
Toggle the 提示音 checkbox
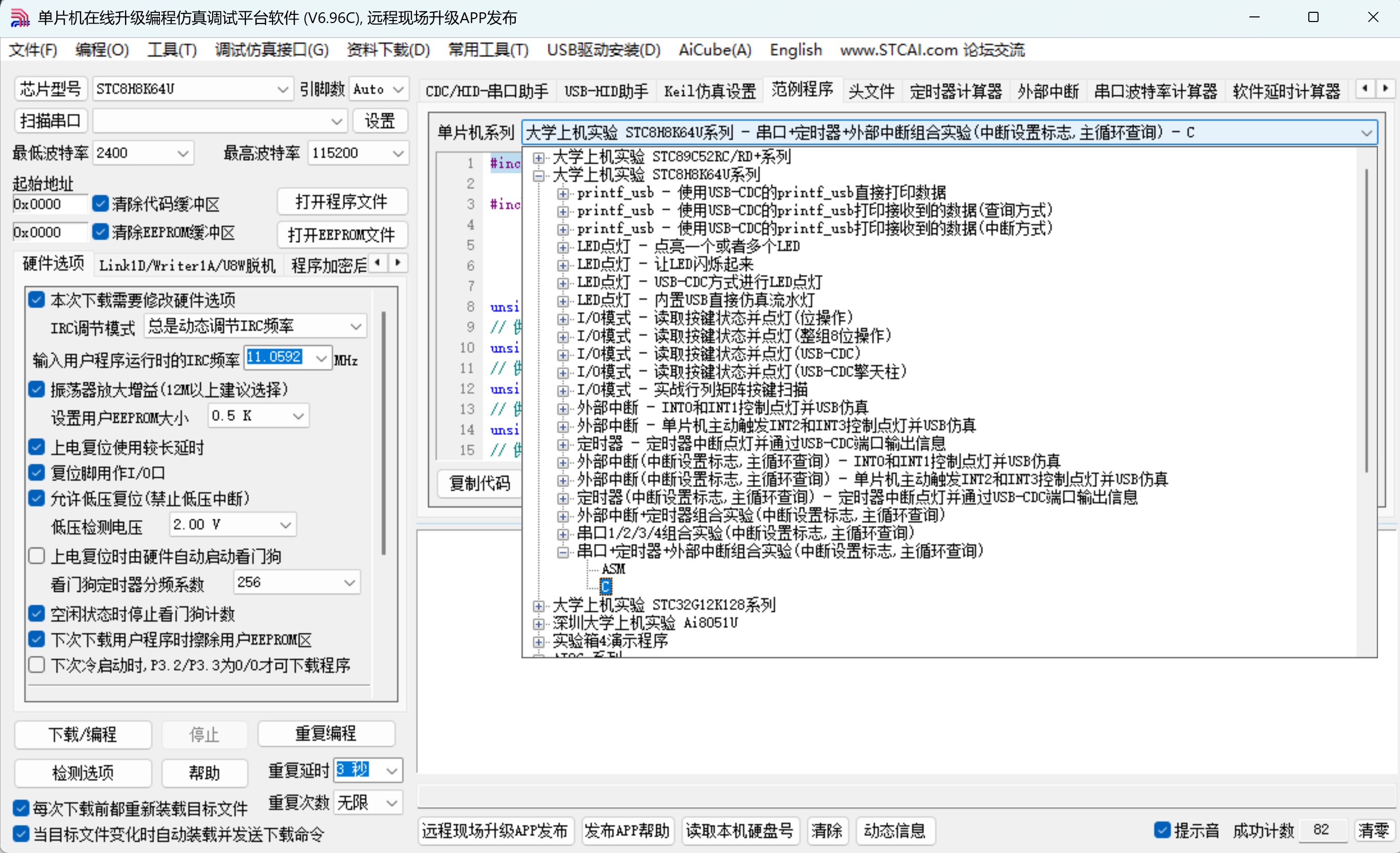pyautogui.click(x=1162, y=830)
